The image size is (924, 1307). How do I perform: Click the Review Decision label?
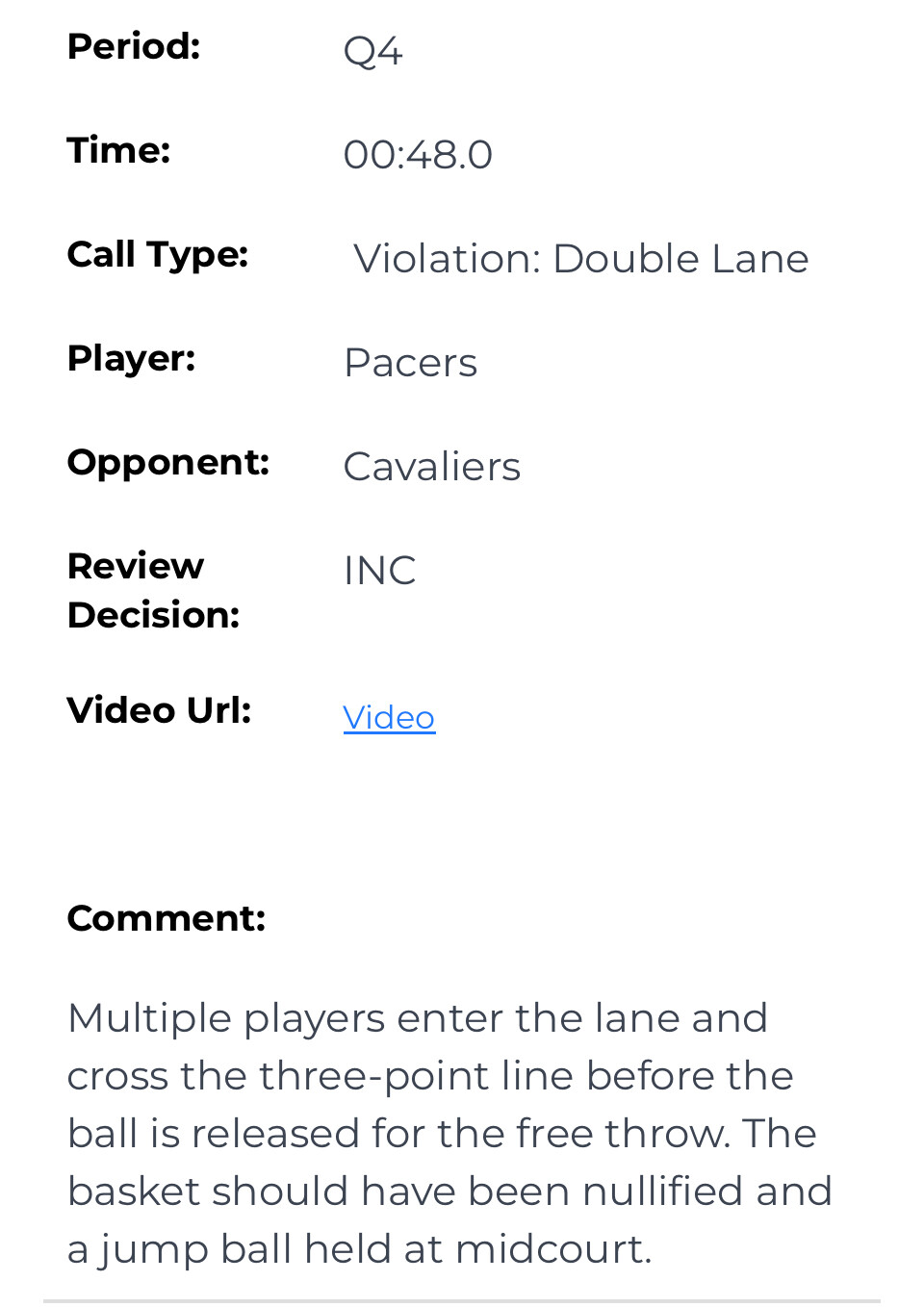(154, 590)
